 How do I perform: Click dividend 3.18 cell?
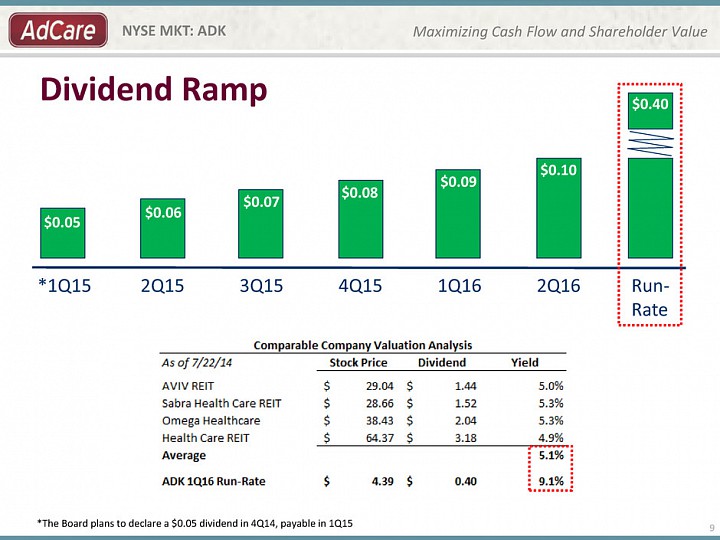point(466,438)
